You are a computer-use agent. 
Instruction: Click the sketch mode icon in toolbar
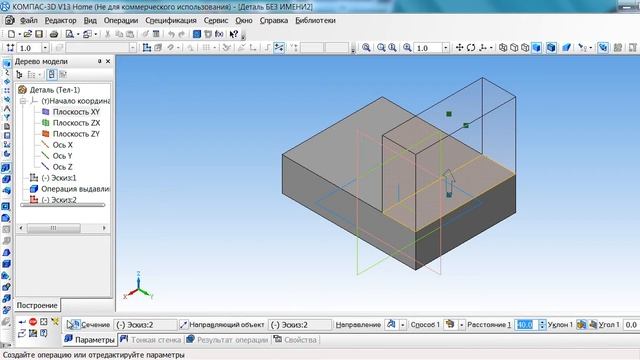coord(147,48)
